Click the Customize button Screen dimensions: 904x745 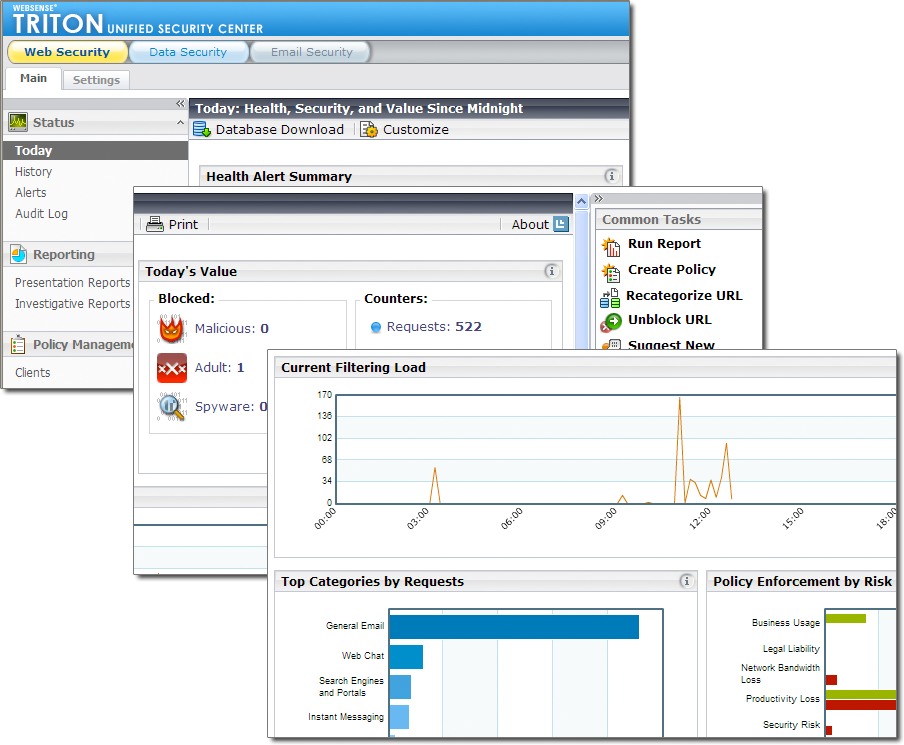tap(405, 129)
